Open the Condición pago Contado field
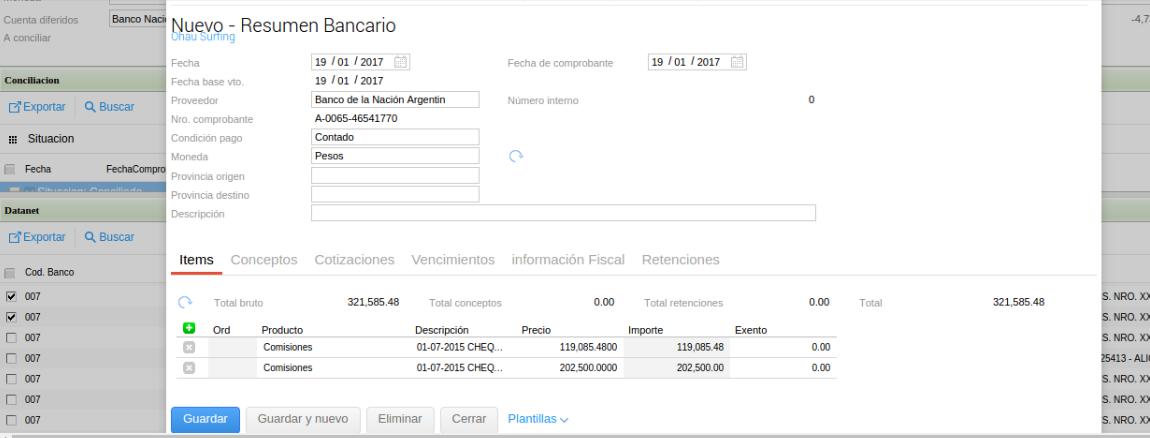The image size is (1150, 438). (x=395, y=137)
